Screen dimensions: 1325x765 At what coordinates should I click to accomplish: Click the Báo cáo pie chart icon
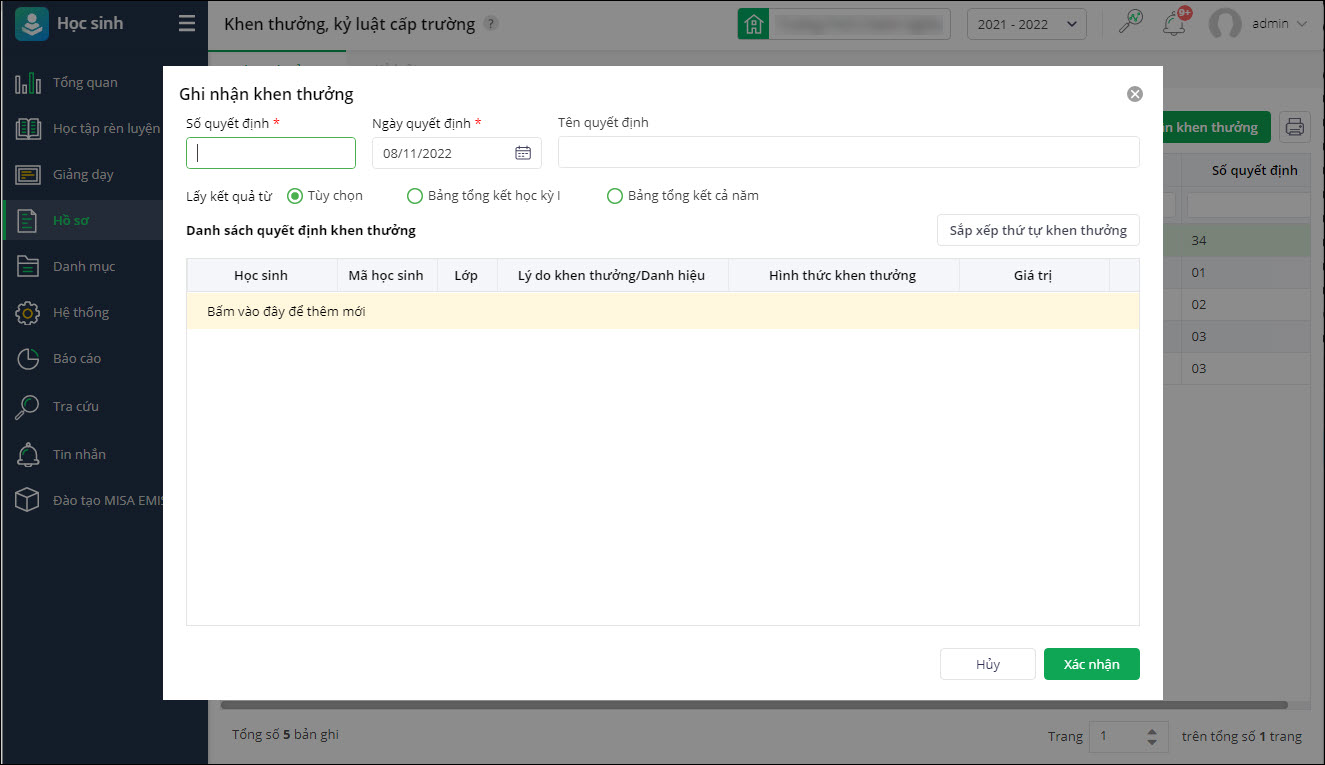click(28, 358)
